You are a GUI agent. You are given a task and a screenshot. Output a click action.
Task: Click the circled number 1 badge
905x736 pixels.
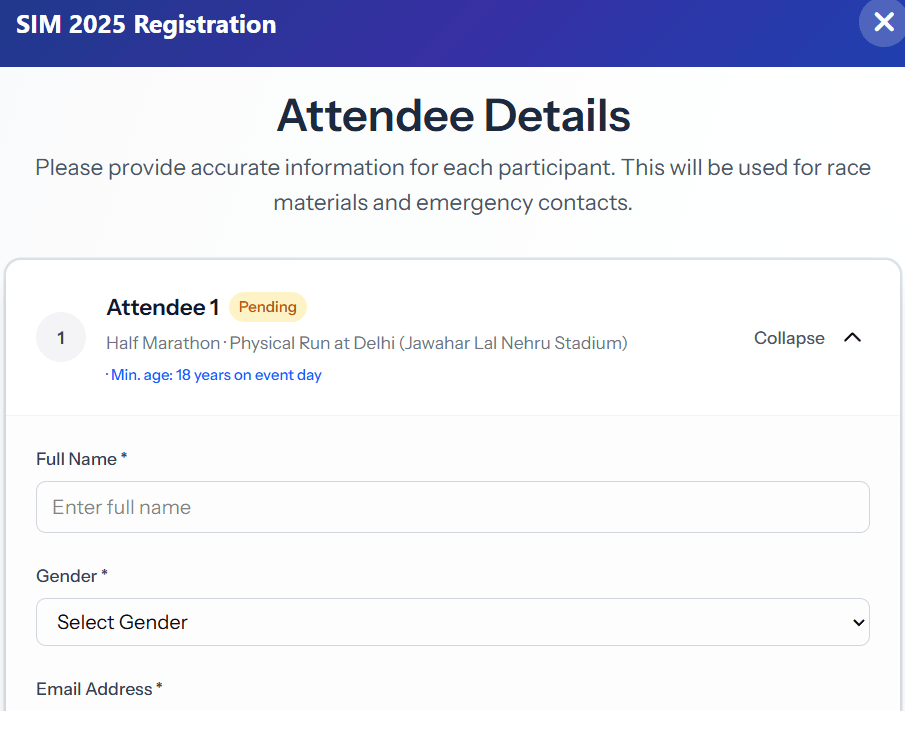60,338
